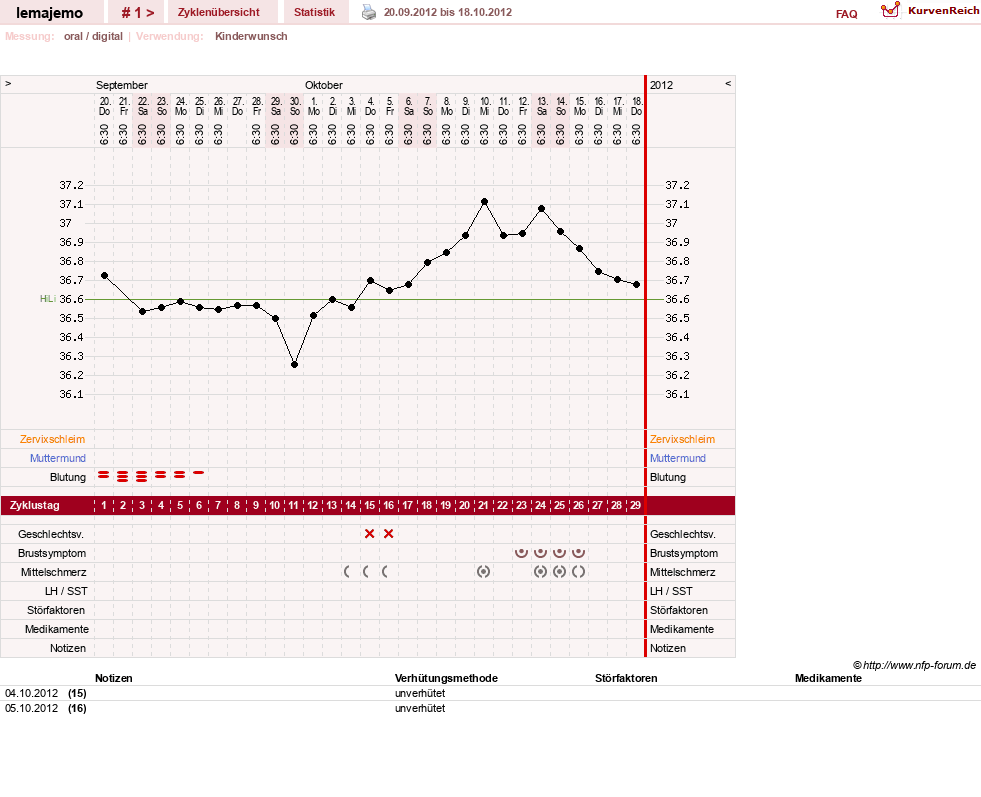
Task: Click 'unverhütet' in the 04.10.2012 row
Action: click(x=420, y=693)
